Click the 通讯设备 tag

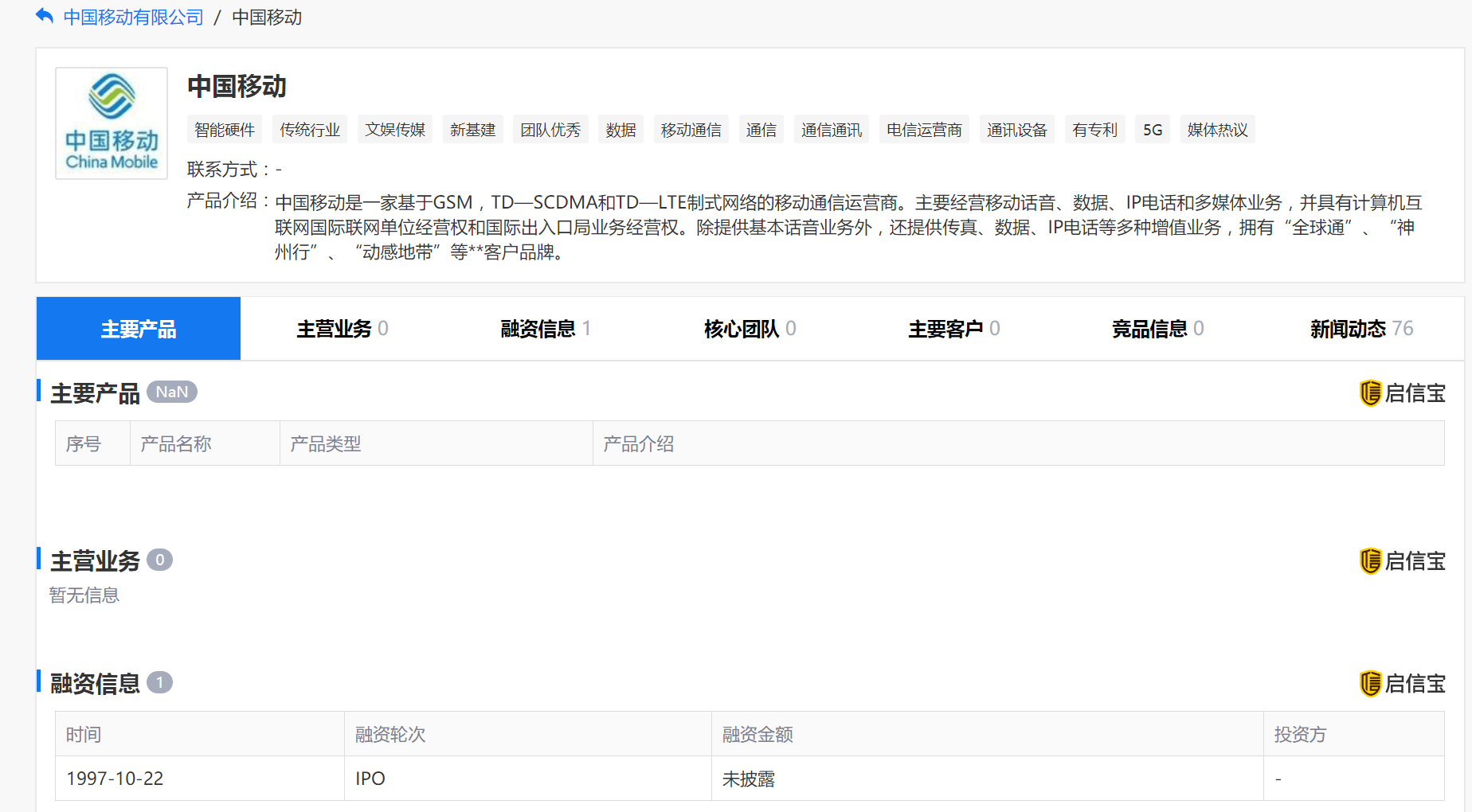coord(1017,130)
